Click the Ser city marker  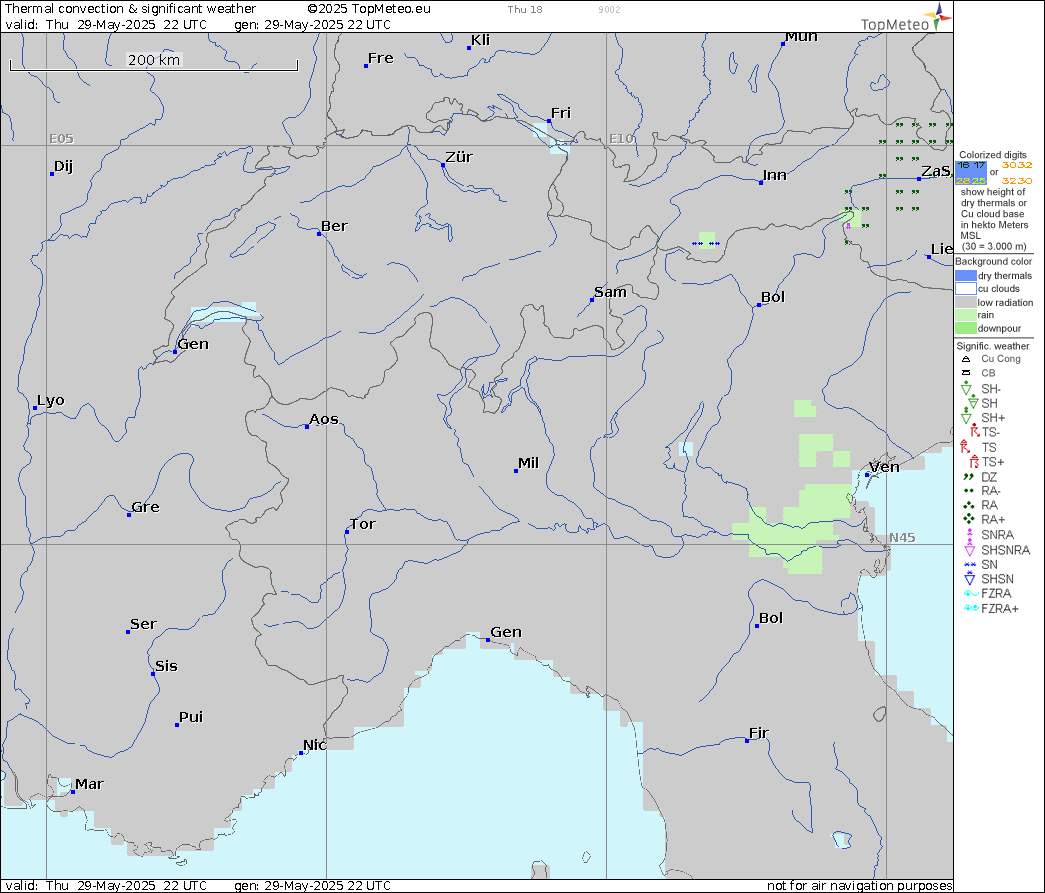127,631
